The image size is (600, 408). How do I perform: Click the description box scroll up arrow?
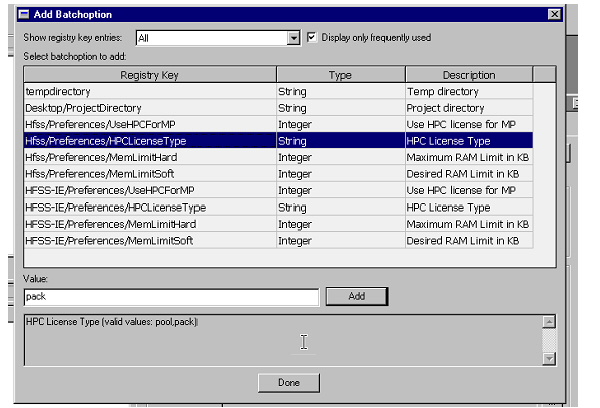(x=549, y=322)
